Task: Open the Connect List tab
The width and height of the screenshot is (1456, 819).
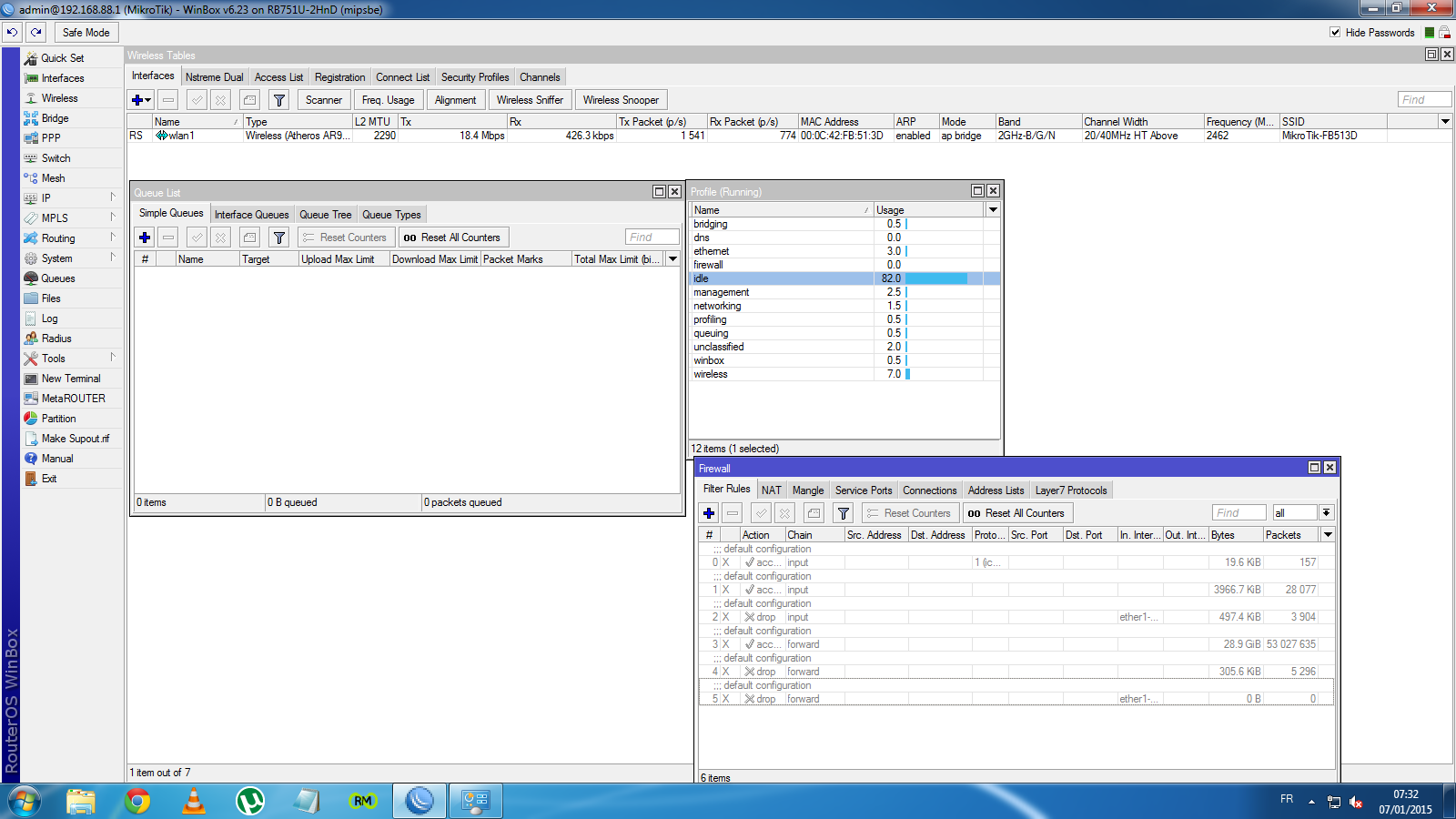Action: pos(402,77)
